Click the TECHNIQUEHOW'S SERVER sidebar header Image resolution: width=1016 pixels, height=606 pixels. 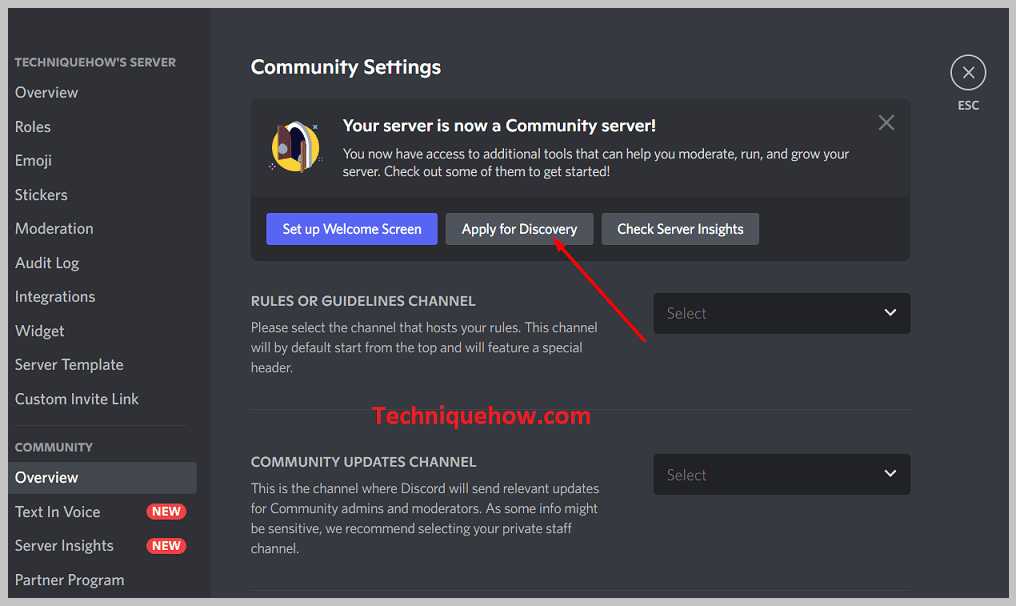click(95, 62)
